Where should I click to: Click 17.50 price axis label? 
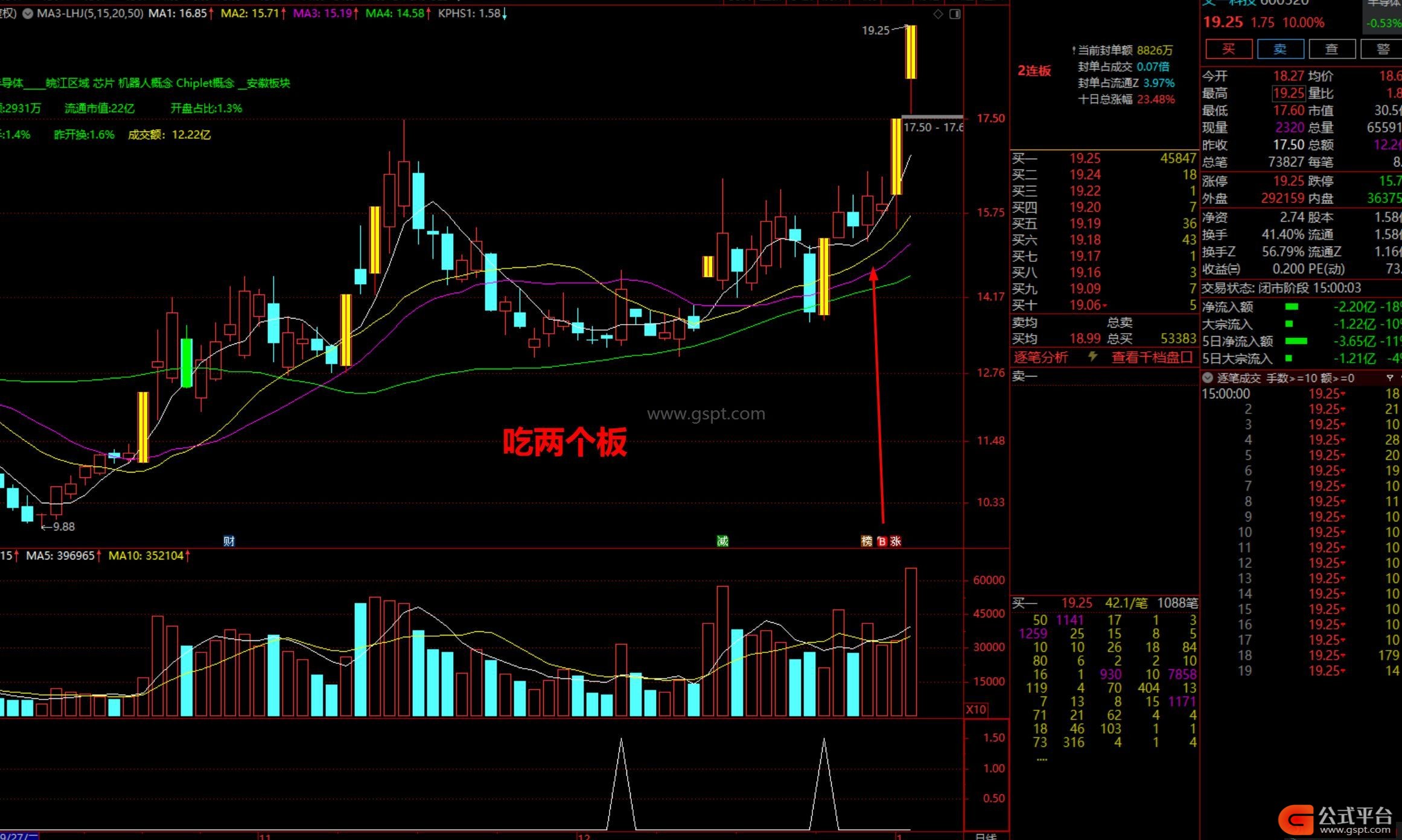[990, 118]
